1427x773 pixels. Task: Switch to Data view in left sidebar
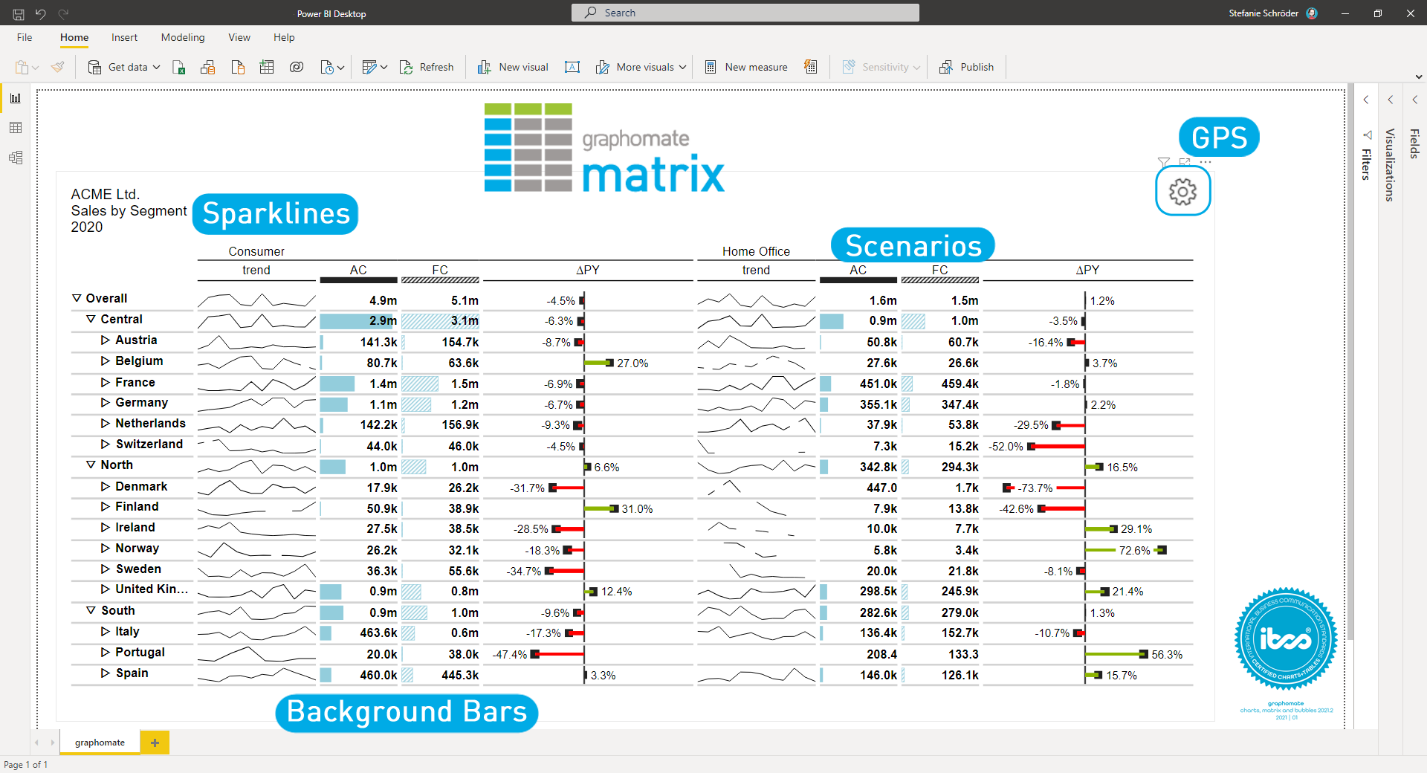tap(15, 128)
